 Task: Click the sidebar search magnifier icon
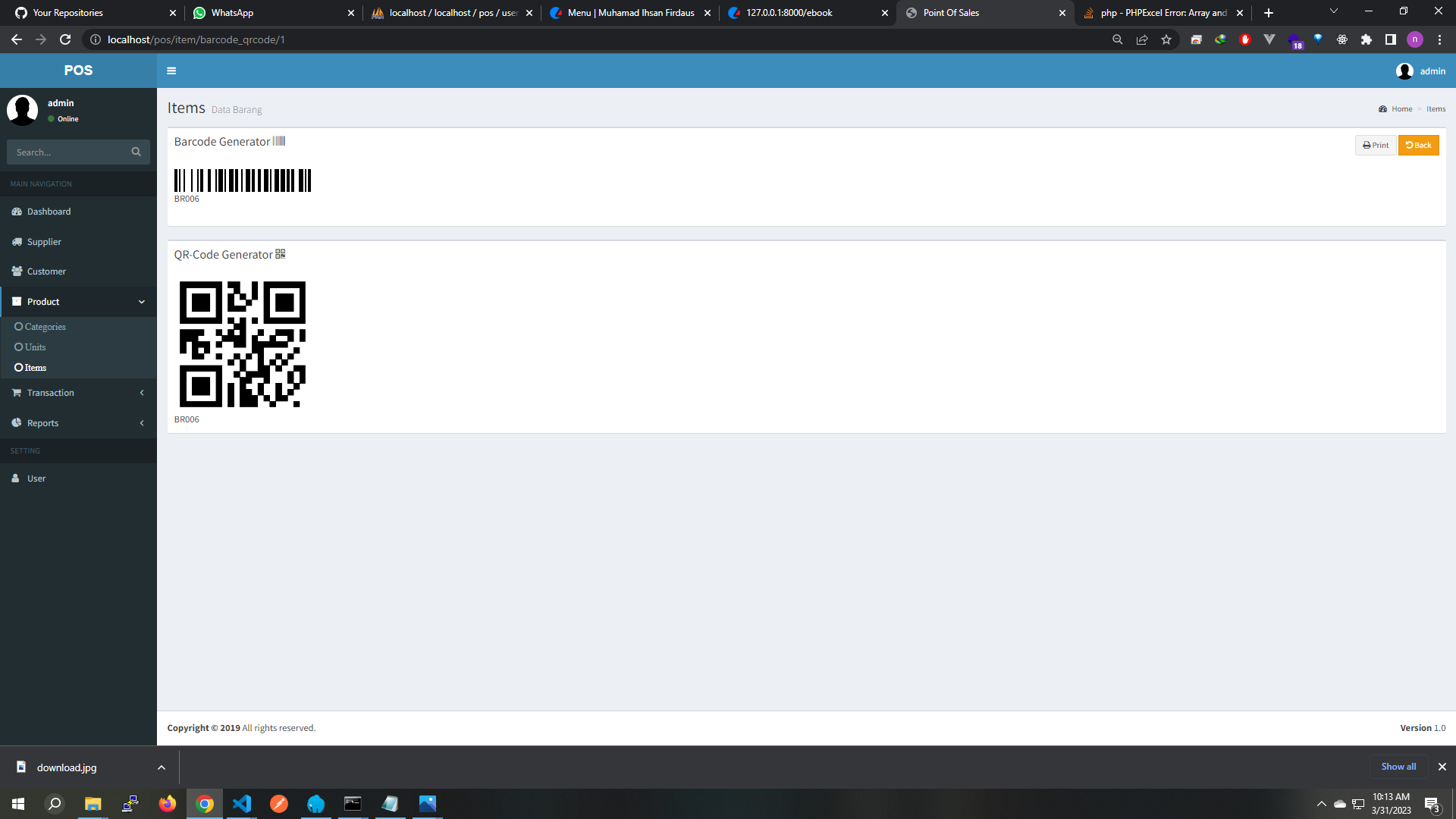tap(136, 152)
